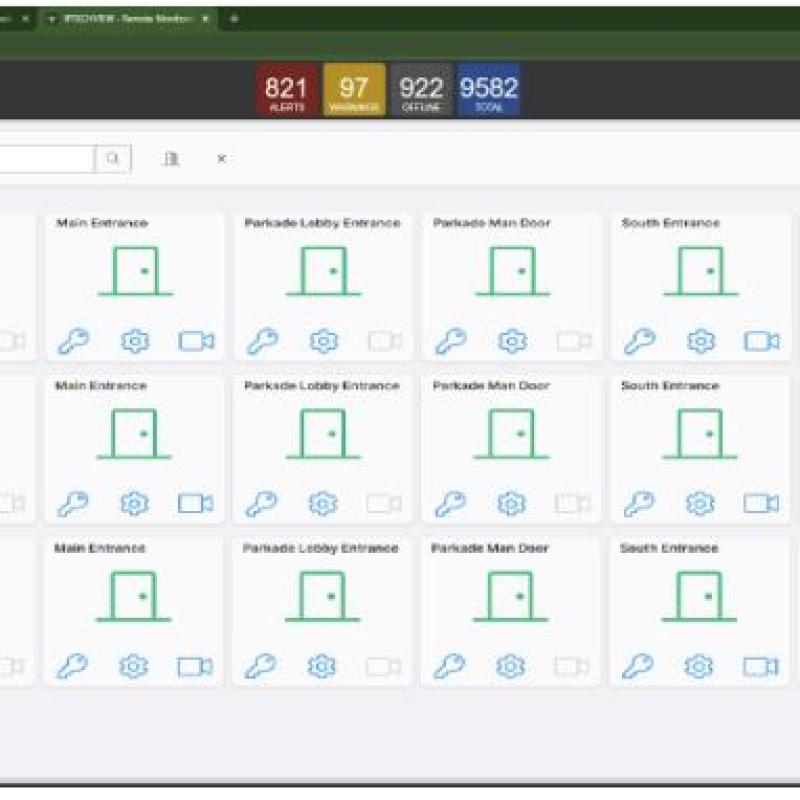Click top-row Parkade Man Door door icon
Image resolution: width=800 pixels, height=800 pixels.
[x=512, y=271]
